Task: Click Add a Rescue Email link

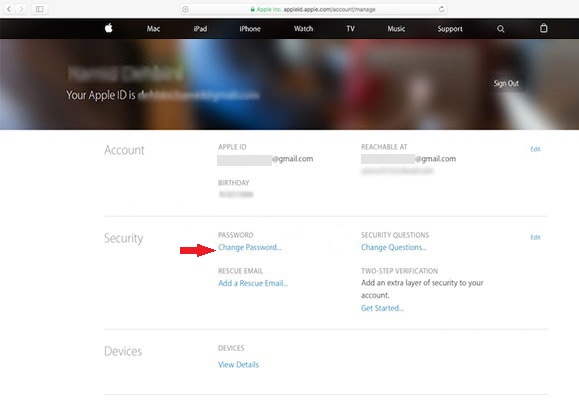Action: [x=253, y=283]
